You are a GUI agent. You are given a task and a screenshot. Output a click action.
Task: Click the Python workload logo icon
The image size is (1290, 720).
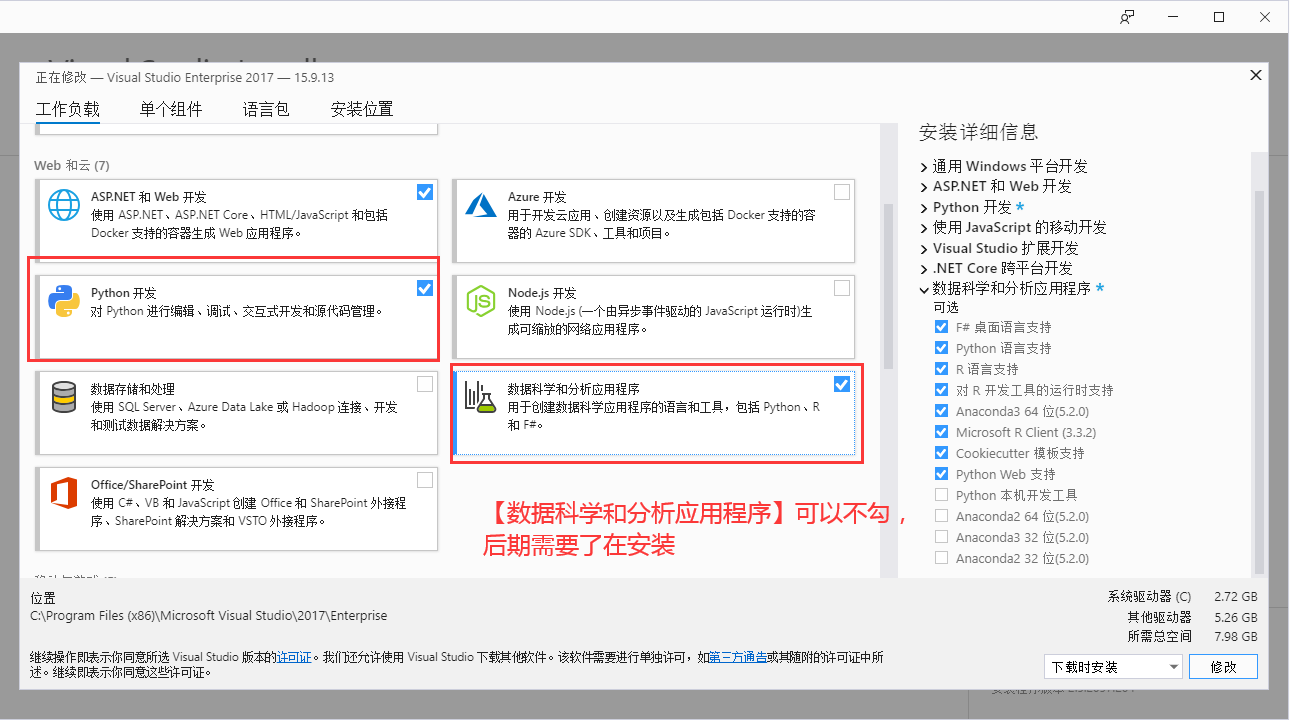tap(64, 301)
